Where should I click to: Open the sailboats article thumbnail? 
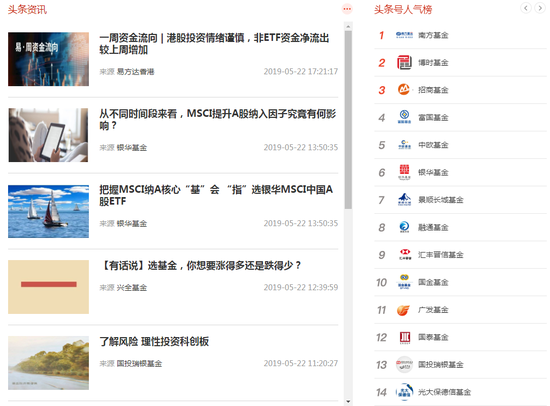tap(48, 211)
